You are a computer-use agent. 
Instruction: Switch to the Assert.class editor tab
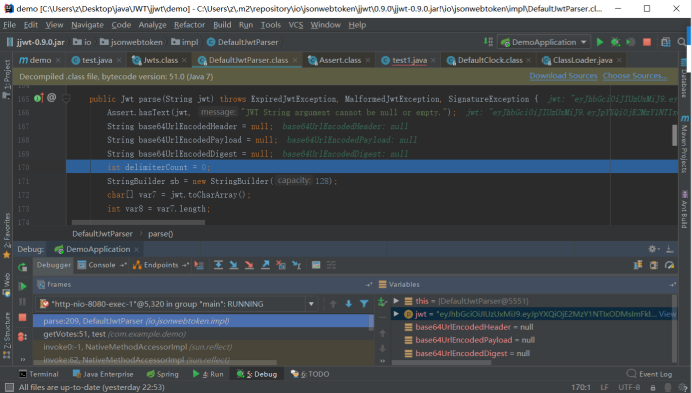(x=339, y=60)
